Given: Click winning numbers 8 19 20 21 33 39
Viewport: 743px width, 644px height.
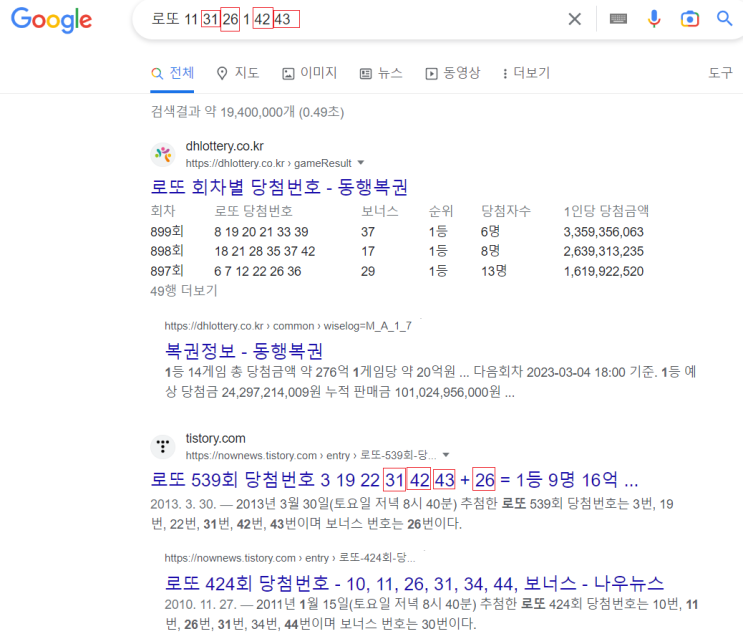Looking at the screenshot, I should point(261,232).
